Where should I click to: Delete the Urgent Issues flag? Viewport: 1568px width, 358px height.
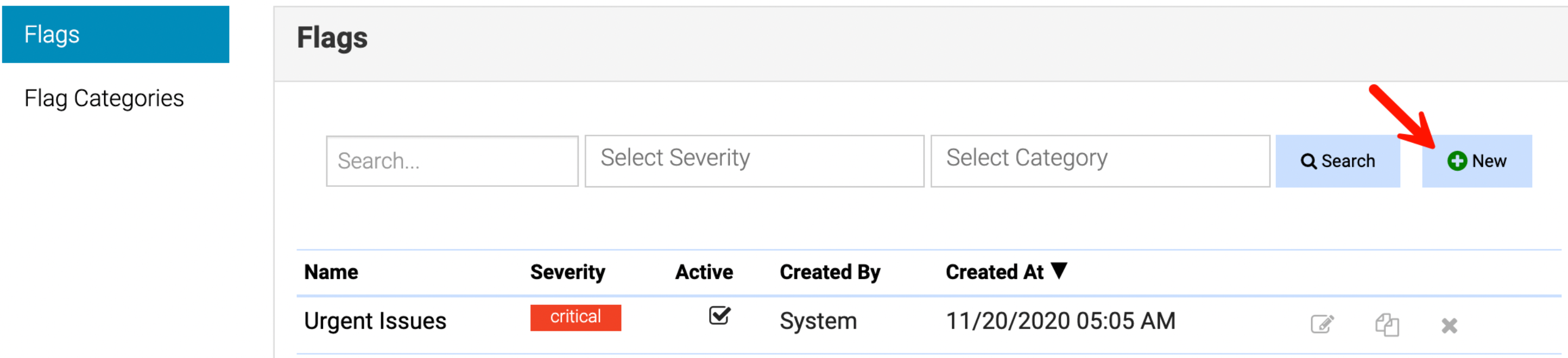coord(1449,326)
